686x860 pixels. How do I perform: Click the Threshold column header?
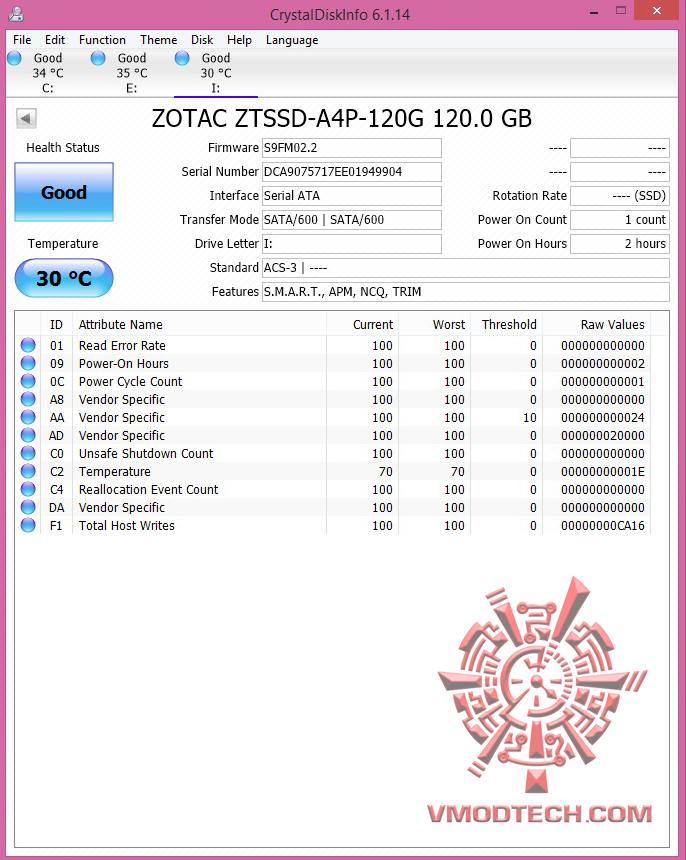(x=506, y=325)
